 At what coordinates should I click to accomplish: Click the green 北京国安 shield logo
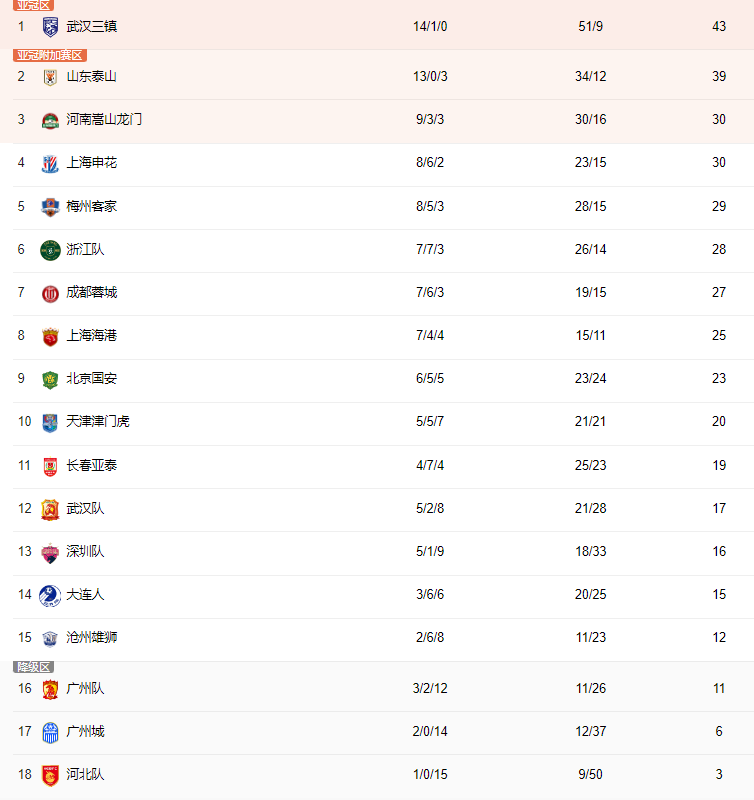pos(50,380)
